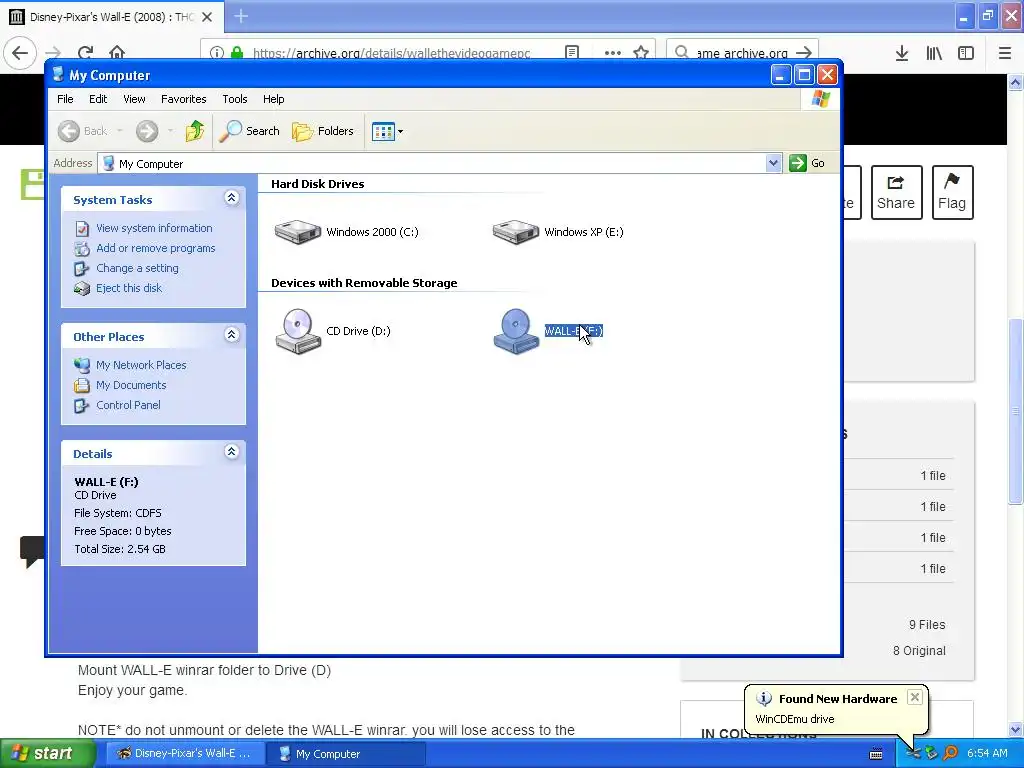
Task: Open the Tools menu
Action: [x=234, y=99]
